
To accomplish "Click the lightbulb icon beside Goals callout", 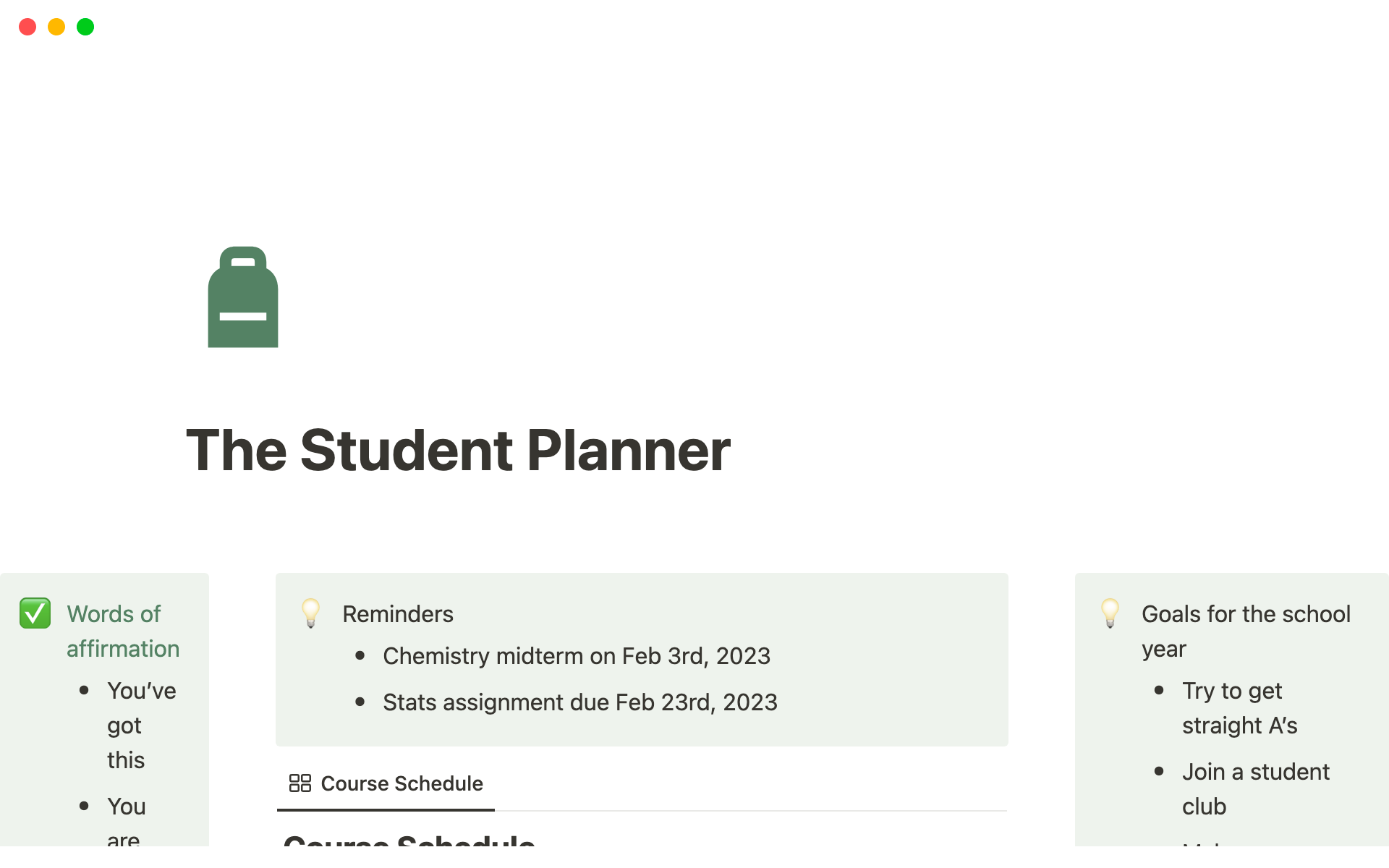I will click(x=1110, y=613).
